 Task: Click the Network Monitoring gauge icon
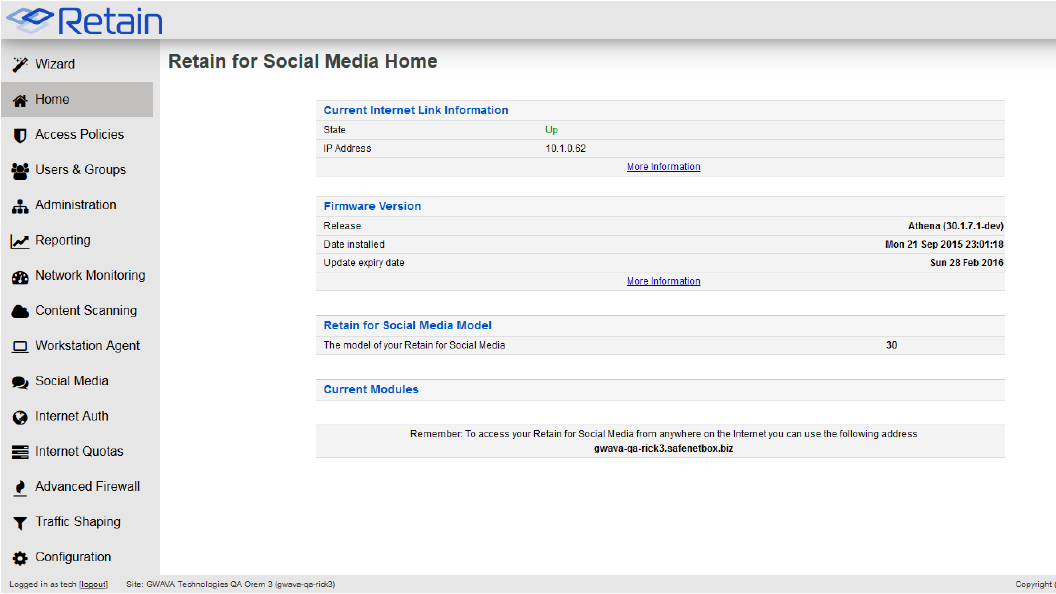tap(20, 276)
